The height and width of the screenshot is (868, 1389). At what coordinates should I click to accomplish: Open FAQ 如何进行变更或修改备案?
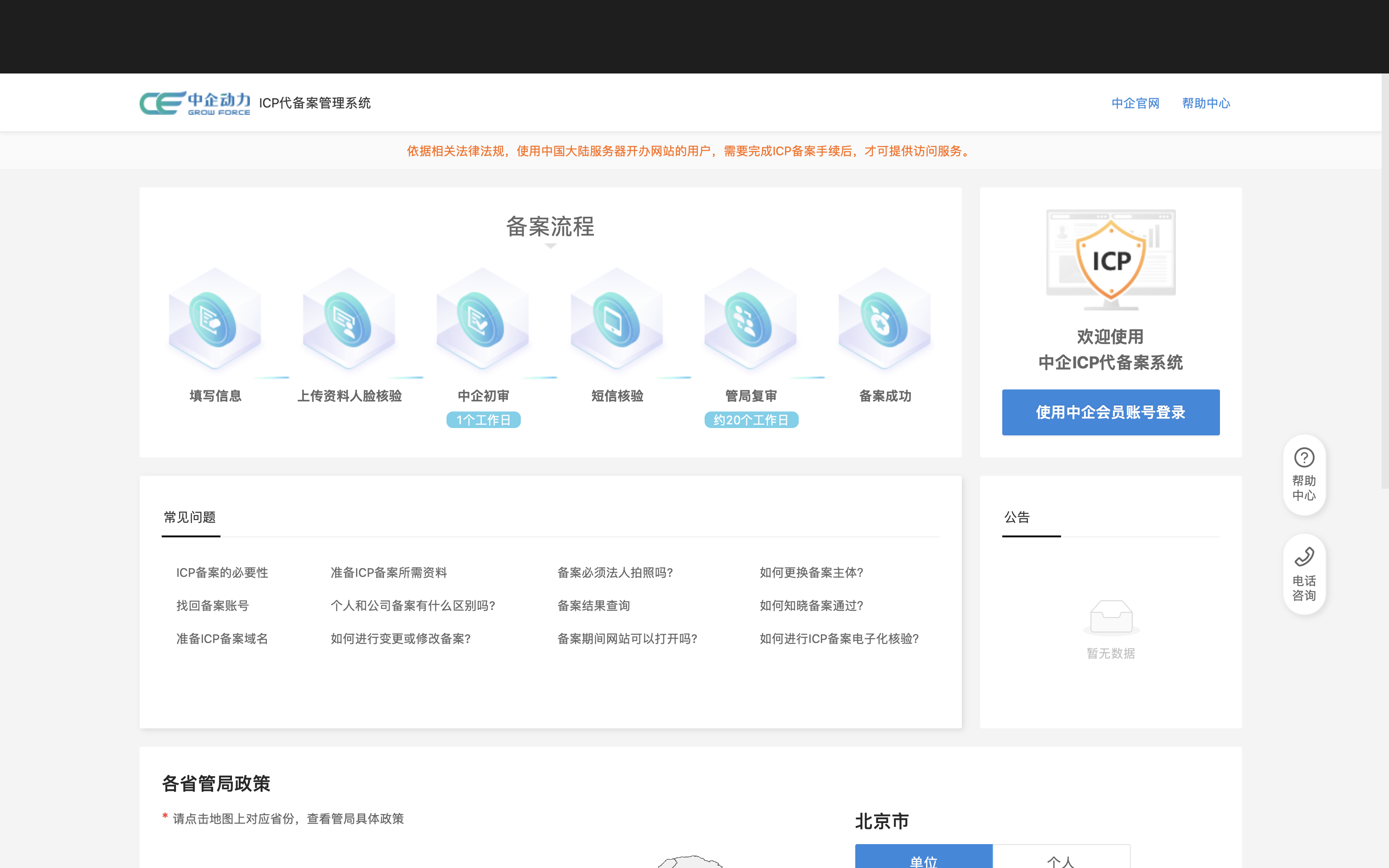click(x=401, y=639)
